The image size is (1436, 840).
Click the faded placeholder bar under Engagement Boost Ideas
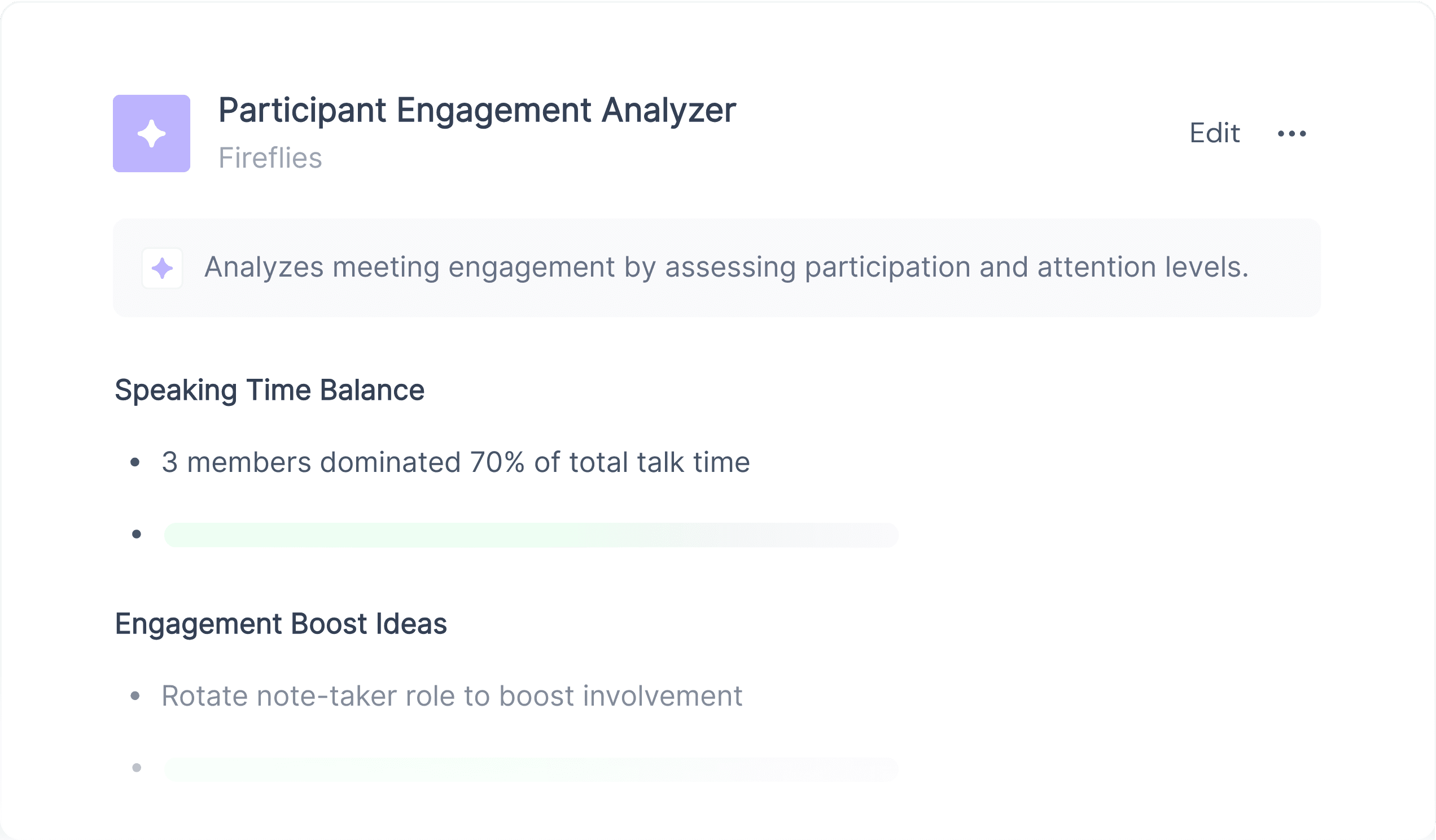[x=531, y=769]
